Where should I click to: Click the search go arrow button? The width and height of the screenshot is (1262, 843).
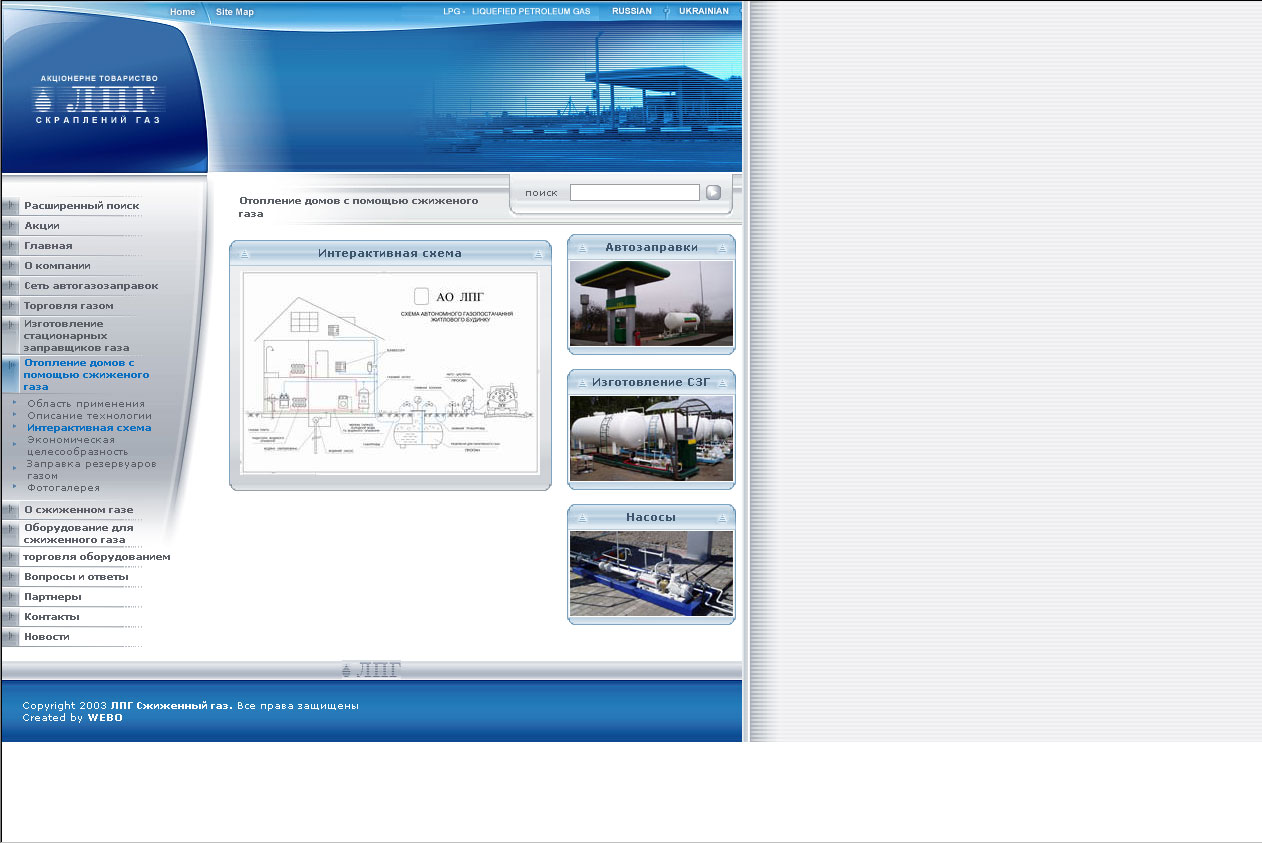click(713, 193)
